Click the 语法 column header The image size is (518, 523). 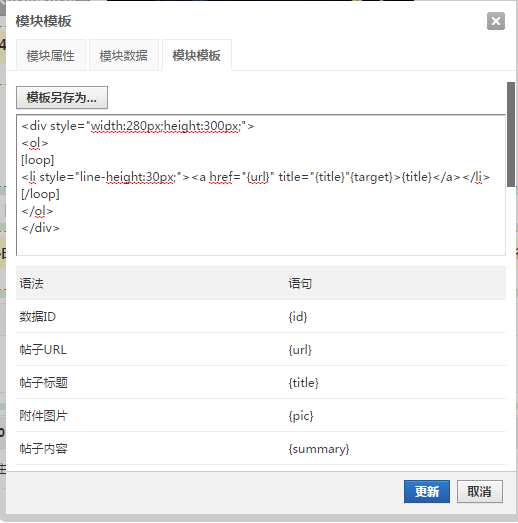(x=31, y=284)
